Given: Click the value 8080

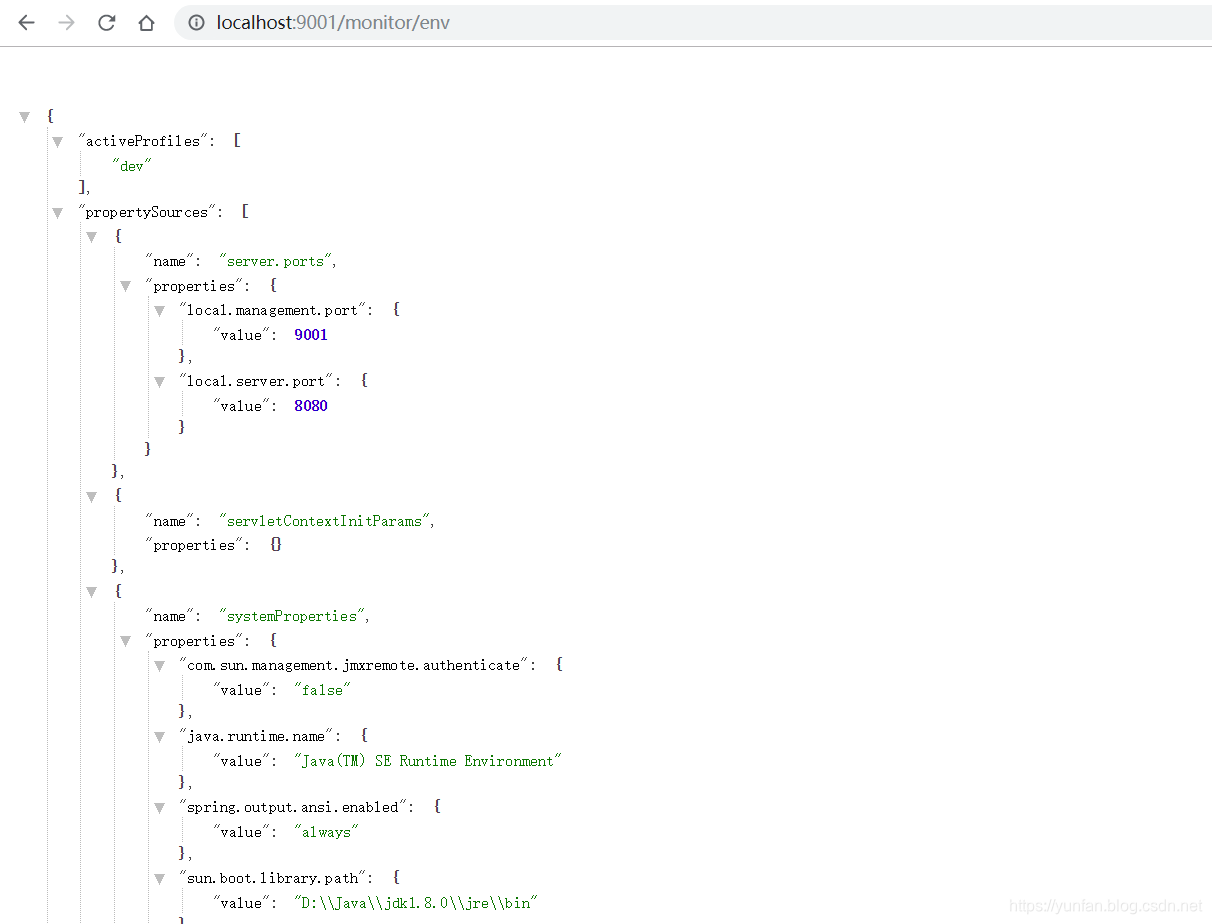Looking at the screenshot, I should click(311, 406).
